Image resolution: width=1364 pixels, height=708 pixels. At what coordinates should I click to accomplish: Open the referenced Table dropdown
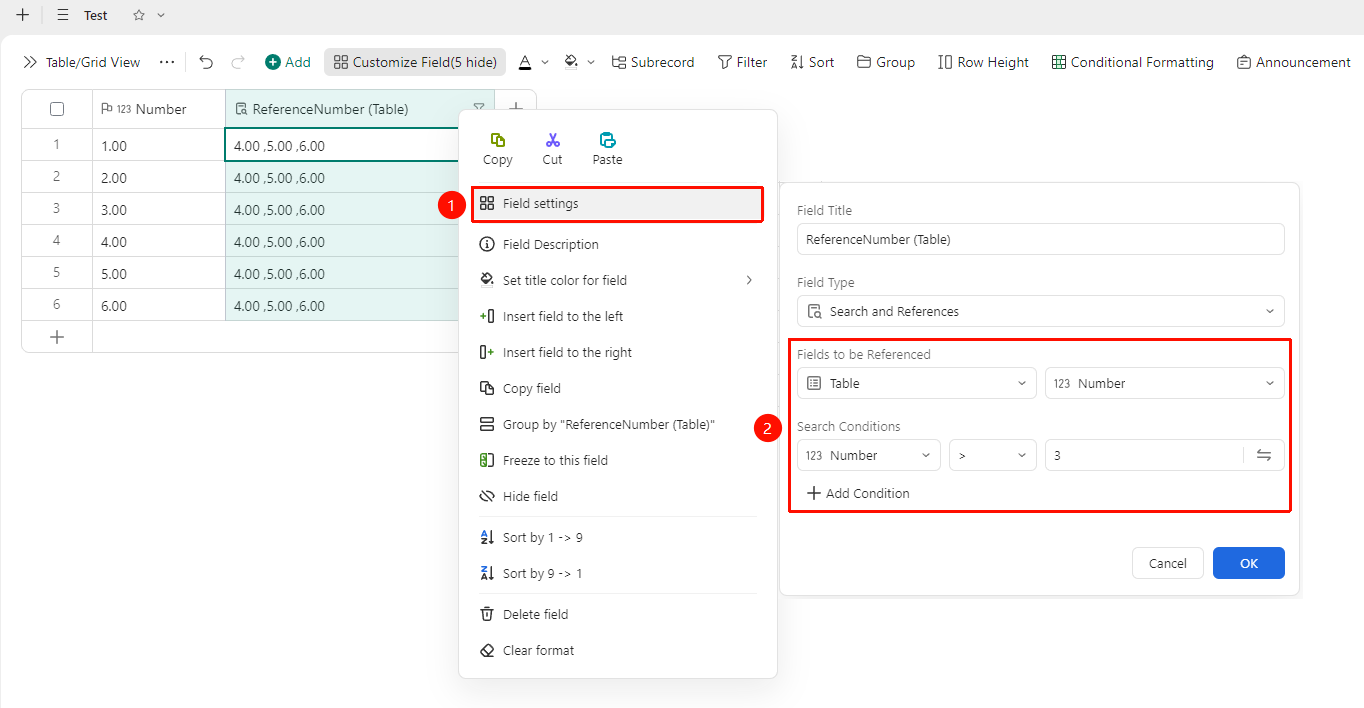(917, 383)
